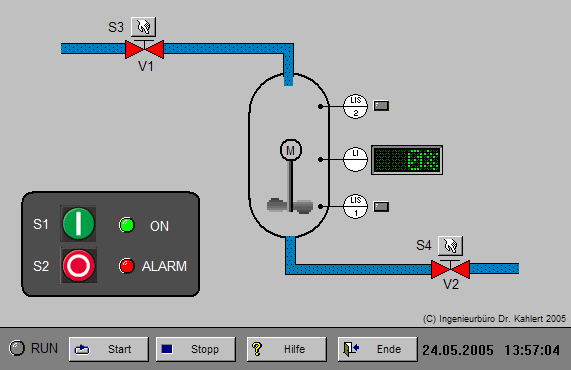This screenshot has height=370, width=571.
Task: Click the LIS 2 level sensor circle
Action: click(x=355, y=106)
